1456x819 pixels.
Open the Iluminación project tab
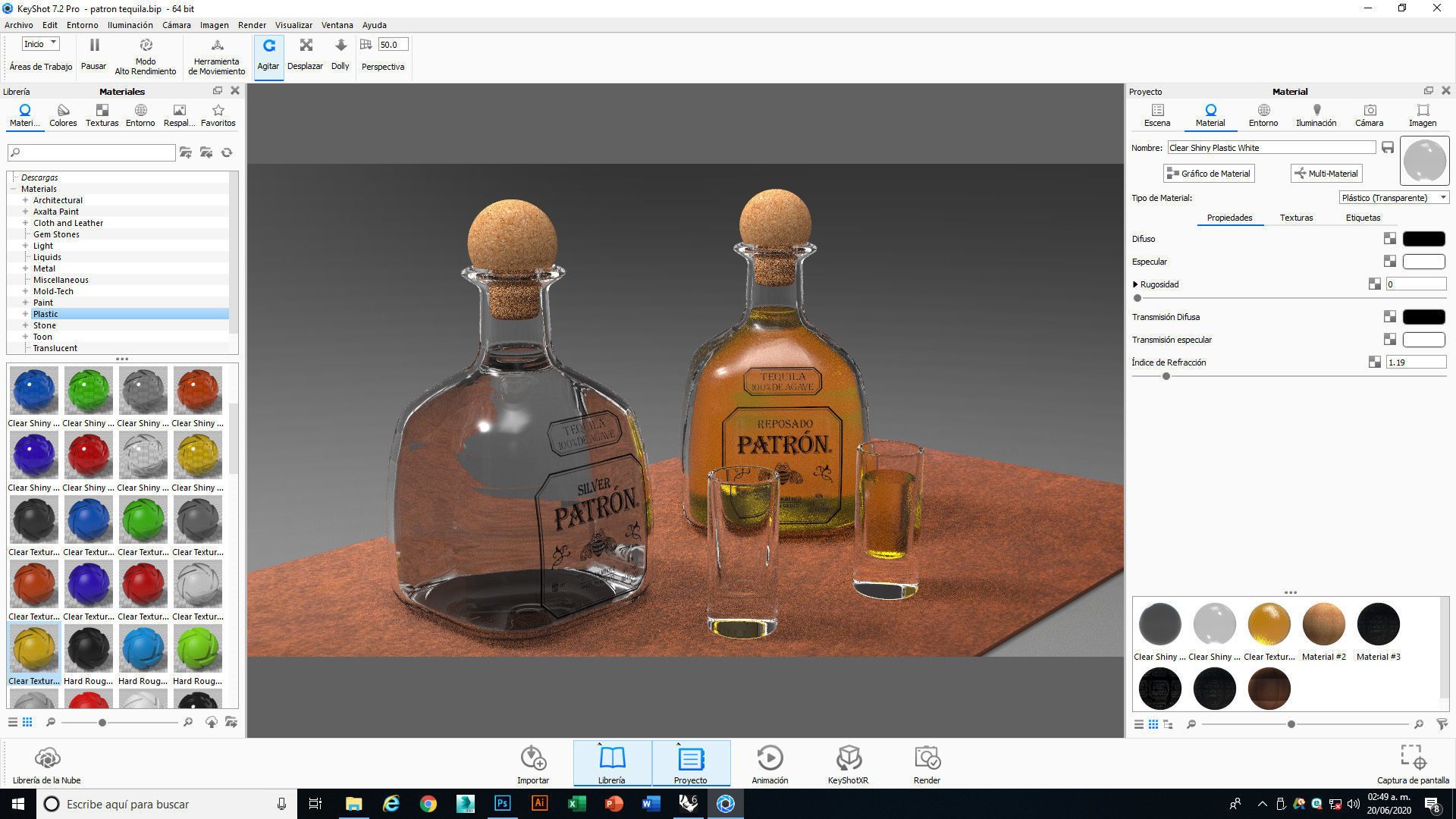pyautogui.click(x=1316, y=115)
